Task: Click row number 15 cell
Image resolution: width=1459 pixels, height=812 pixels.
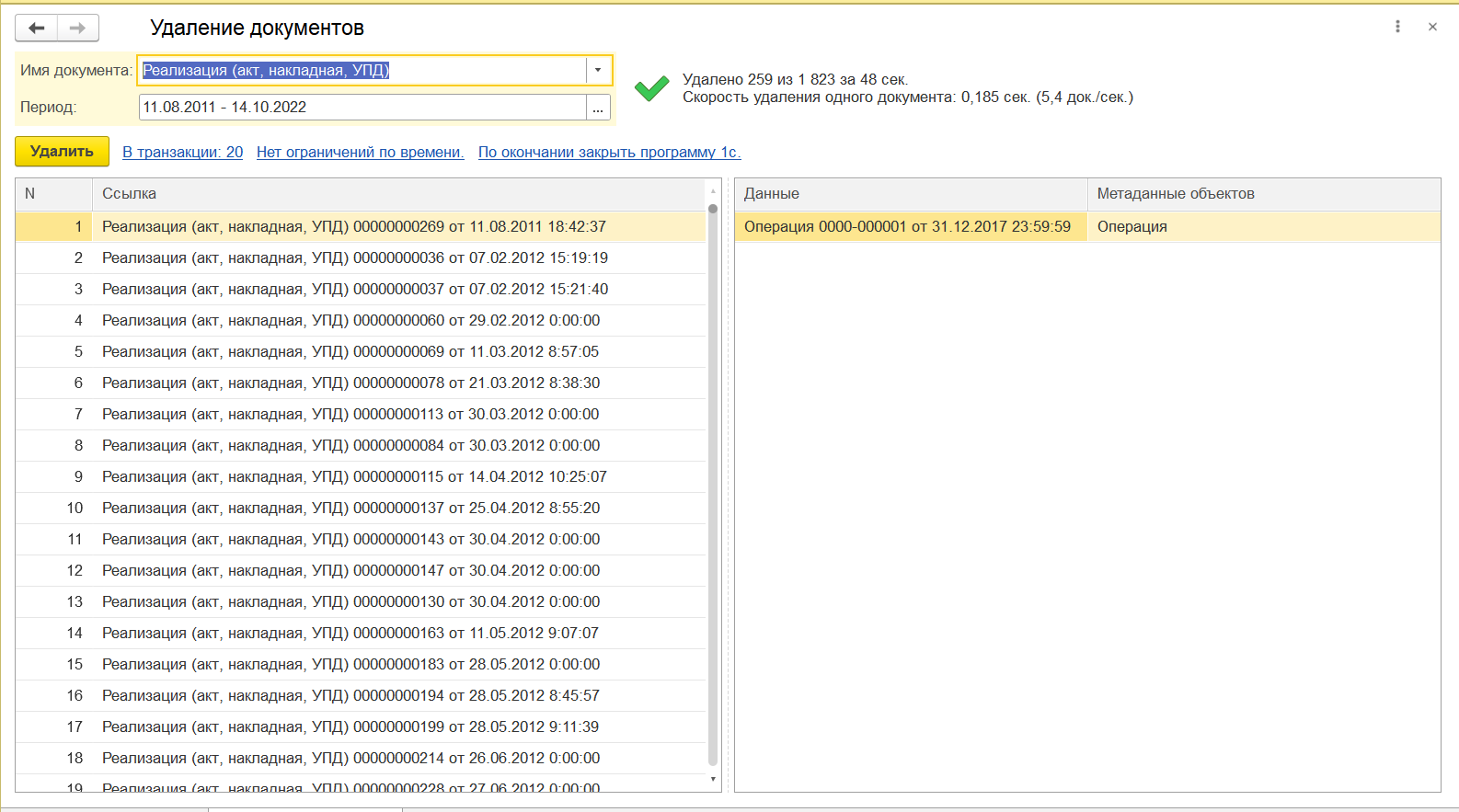Action: pos(54,665)
